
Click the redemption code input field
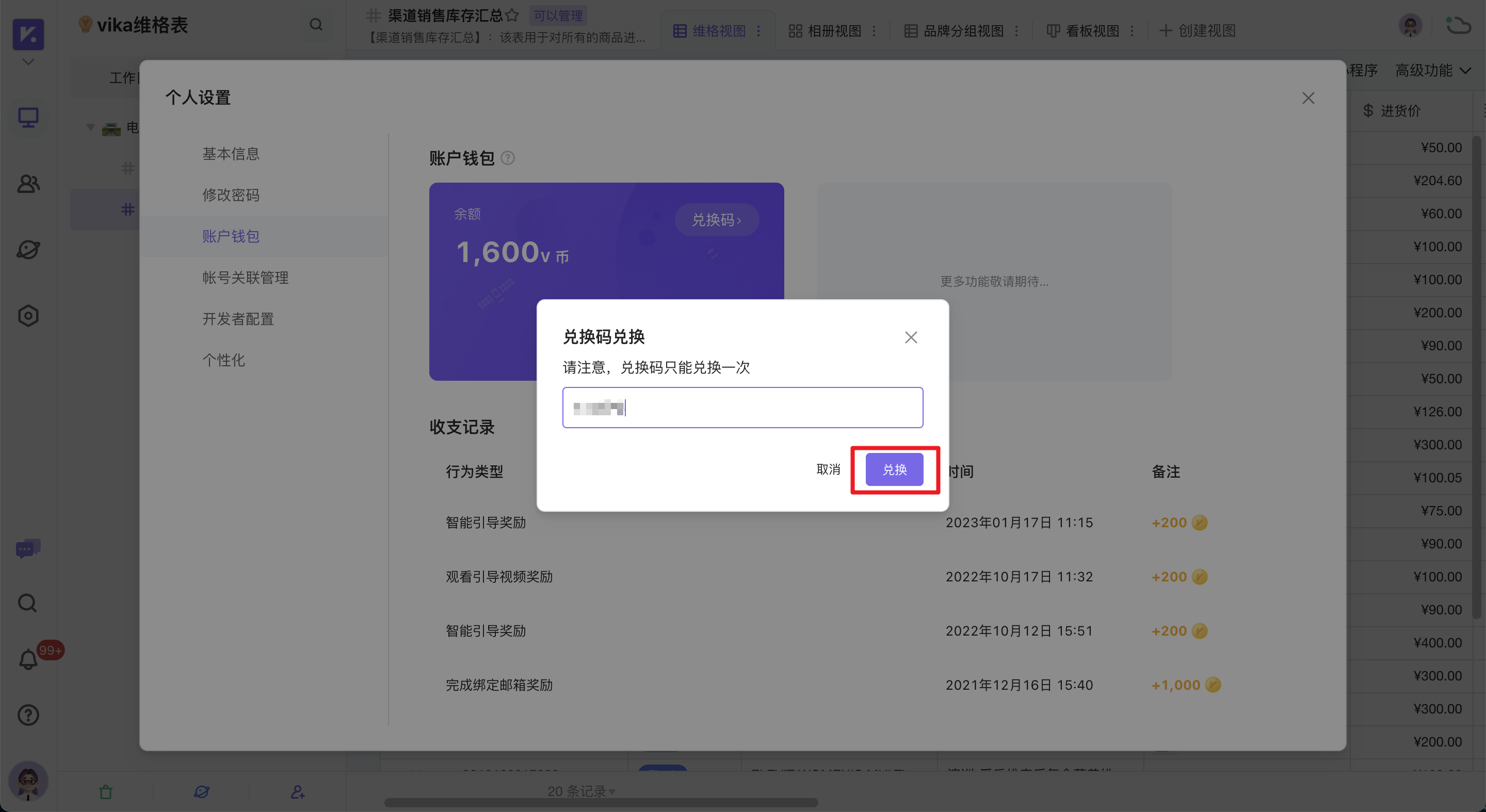tap(742, 407)
